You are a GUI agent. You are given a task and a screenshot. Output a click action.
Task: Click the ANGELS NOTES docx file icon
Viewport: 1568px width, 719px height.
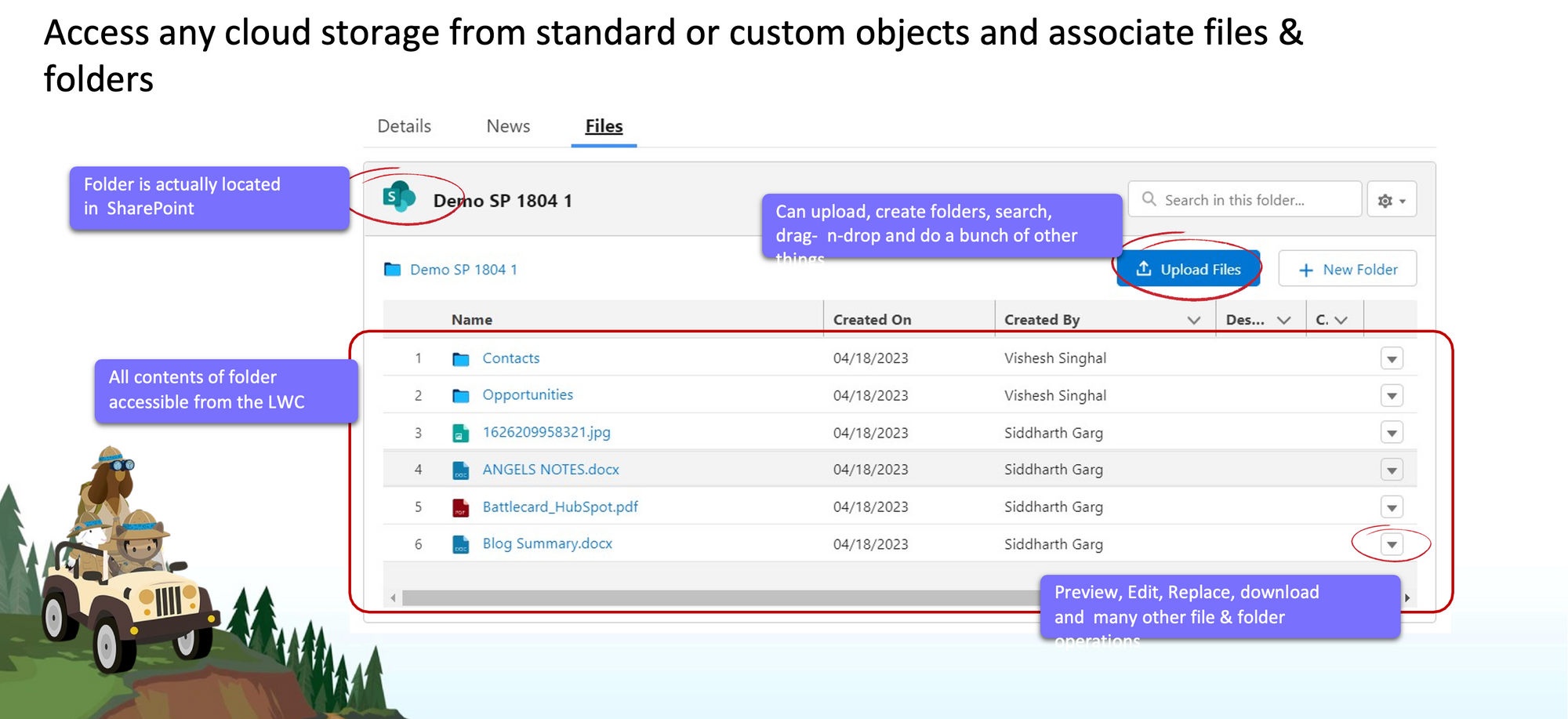click(461, 470)
